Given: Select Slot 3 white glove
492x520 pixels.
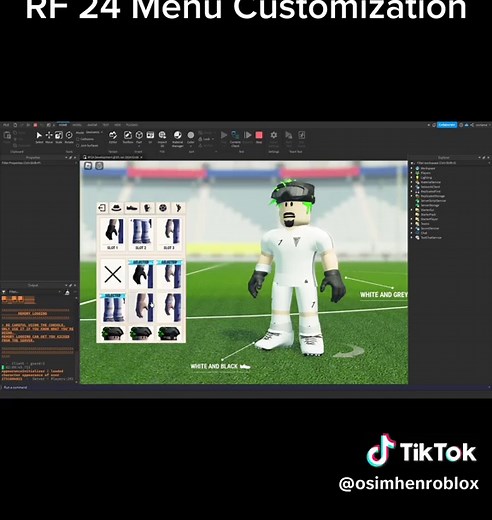Looking at the screenshot, I should 169,234.
